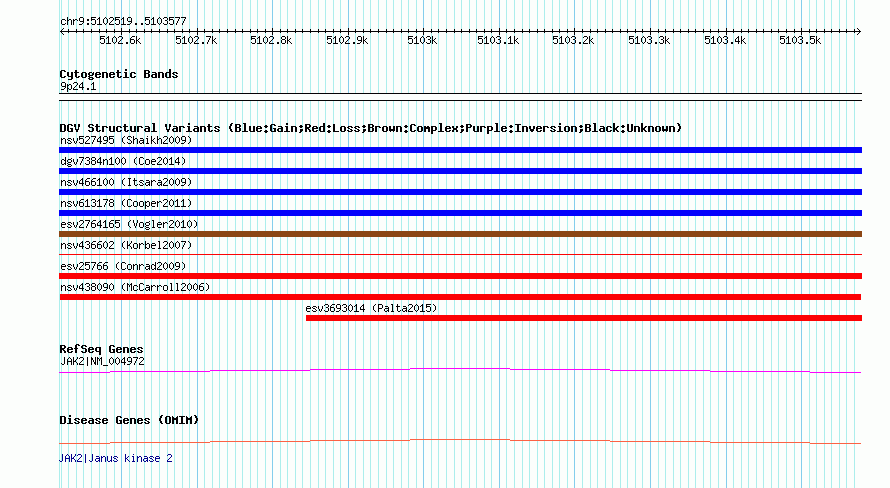Click the esv3693014 (Palta2015) label
Viewport: 890px width, 488px height.
click(x=371, y=308)
